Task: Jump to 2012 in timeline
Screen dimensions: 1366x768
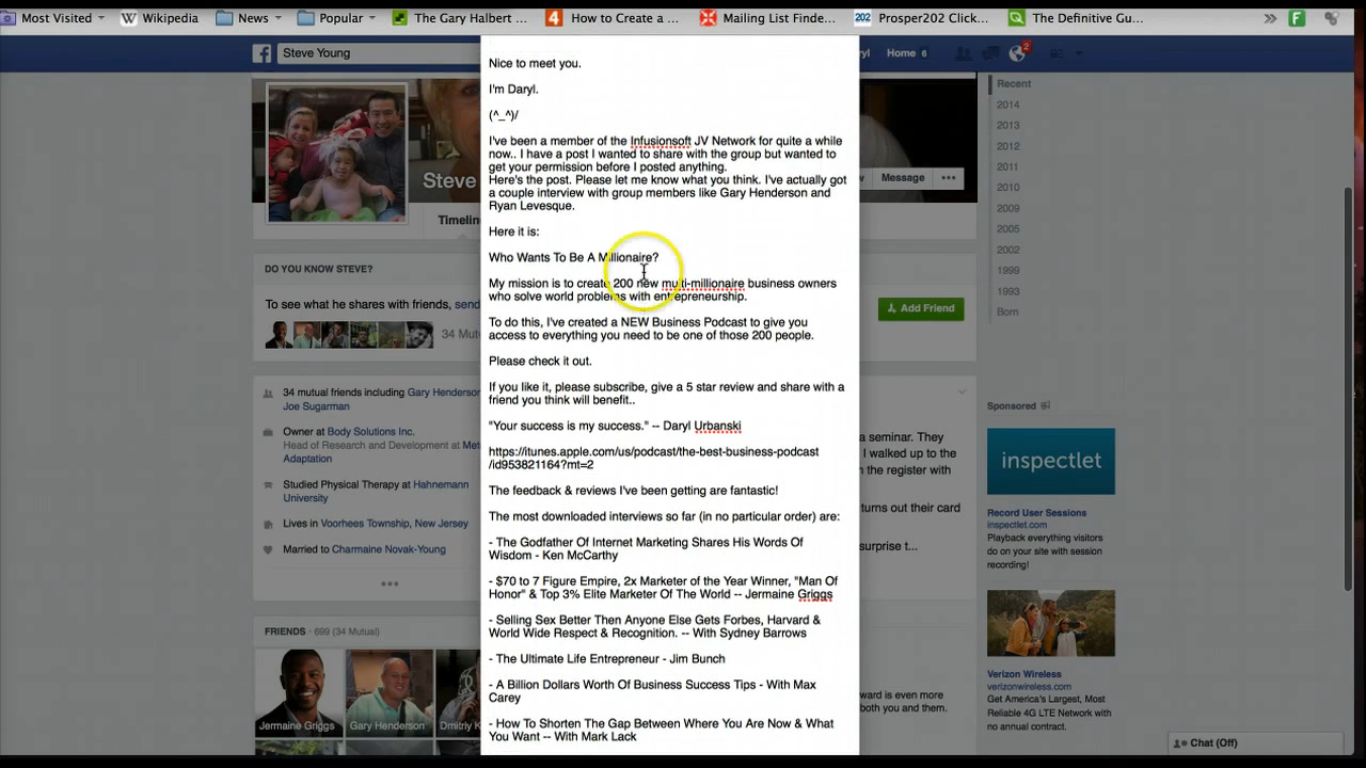Action: pyautogui.click(x=1008, y=146)
